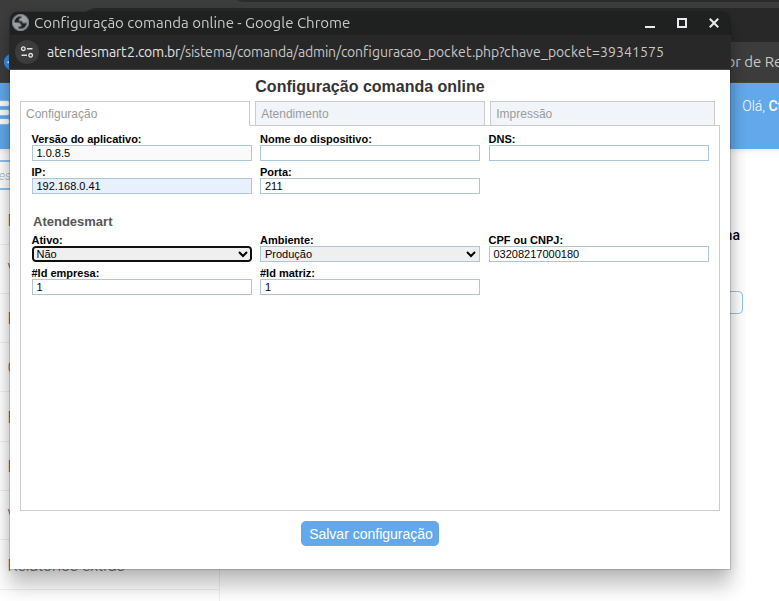
Task: Switch to the Atendimento tab
Action: point(370,114)
